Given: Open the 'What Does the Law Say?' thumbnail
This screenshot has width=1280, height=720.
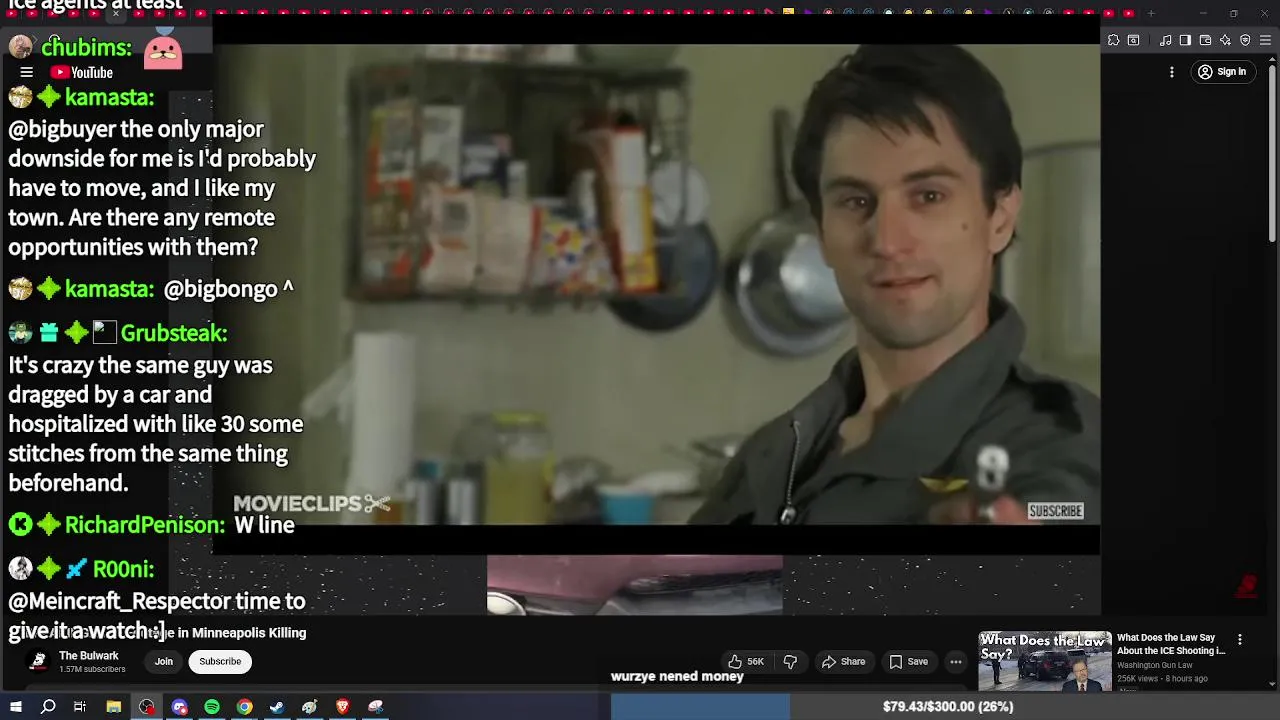Looking at the screenshot, I should [x=1045, y=661].
